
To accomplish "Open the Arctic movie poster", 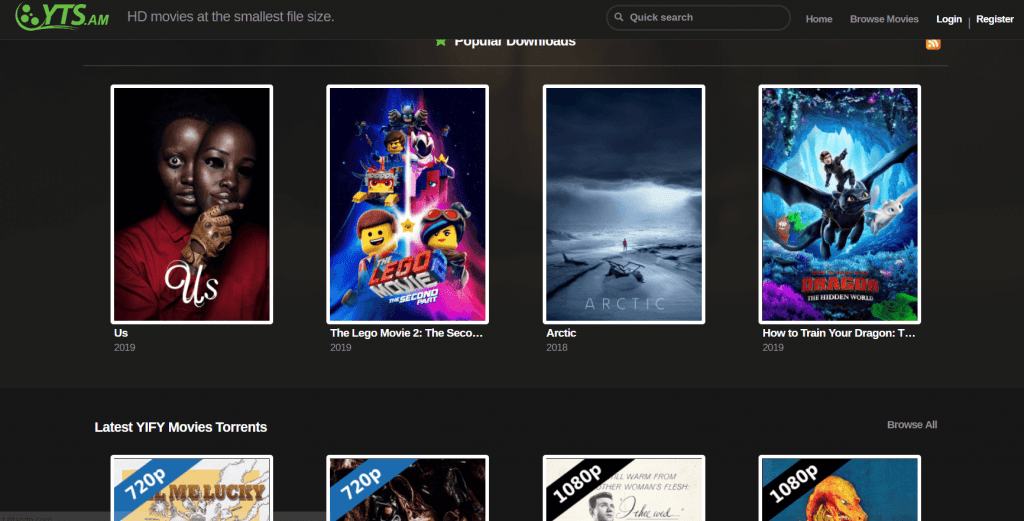I will coord(623,204).
